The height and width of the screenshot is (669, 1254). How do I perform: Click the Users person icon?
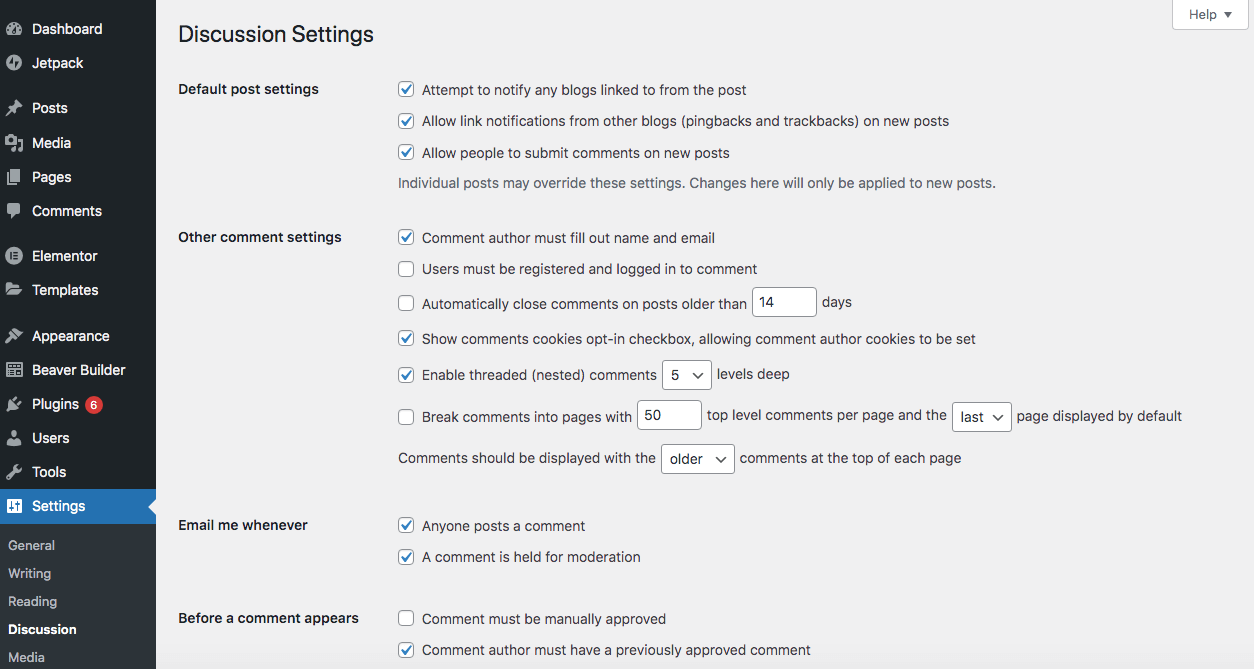coord(14,438)
